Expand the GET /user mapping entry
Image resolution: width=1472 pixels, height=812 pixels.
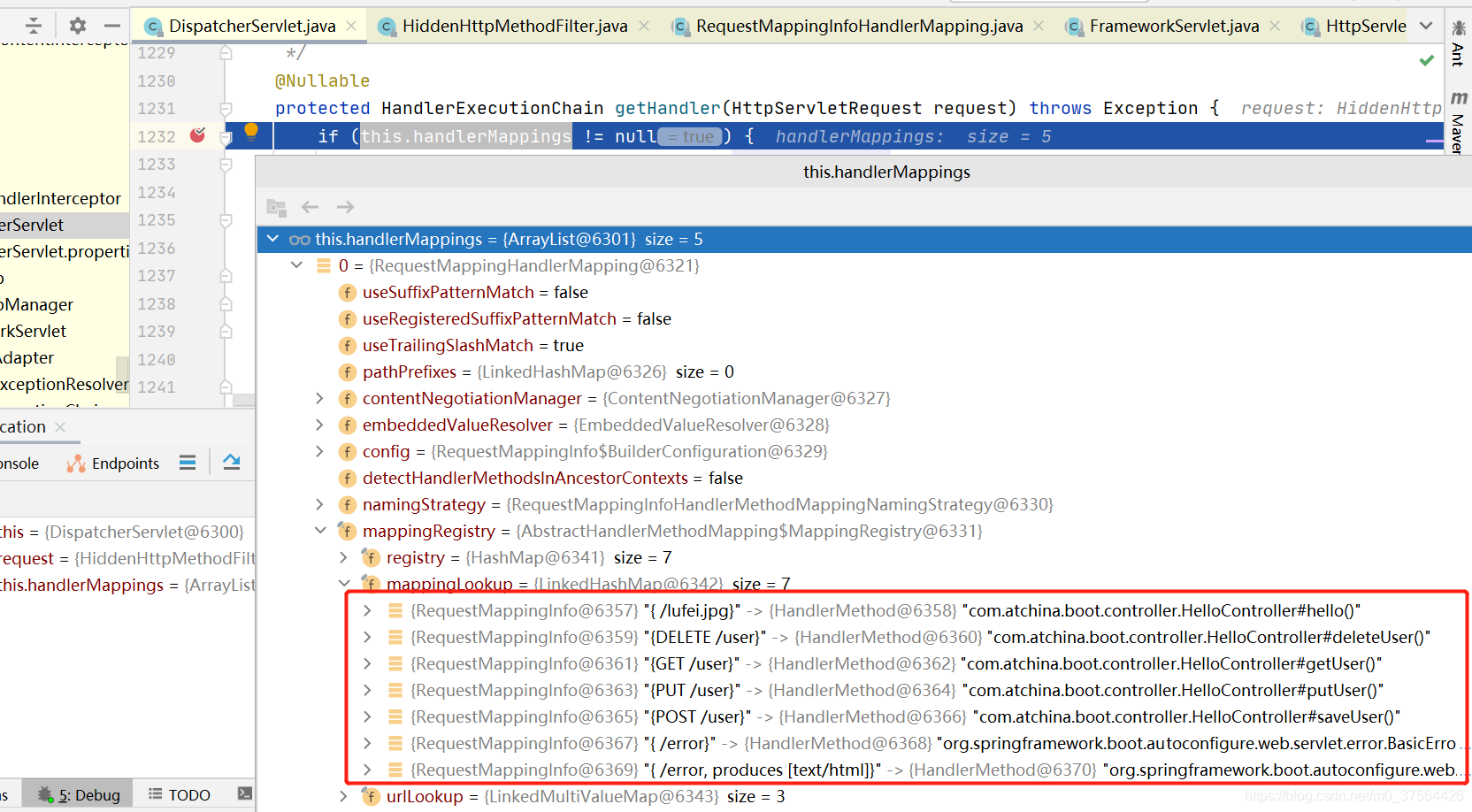[368, 663]
